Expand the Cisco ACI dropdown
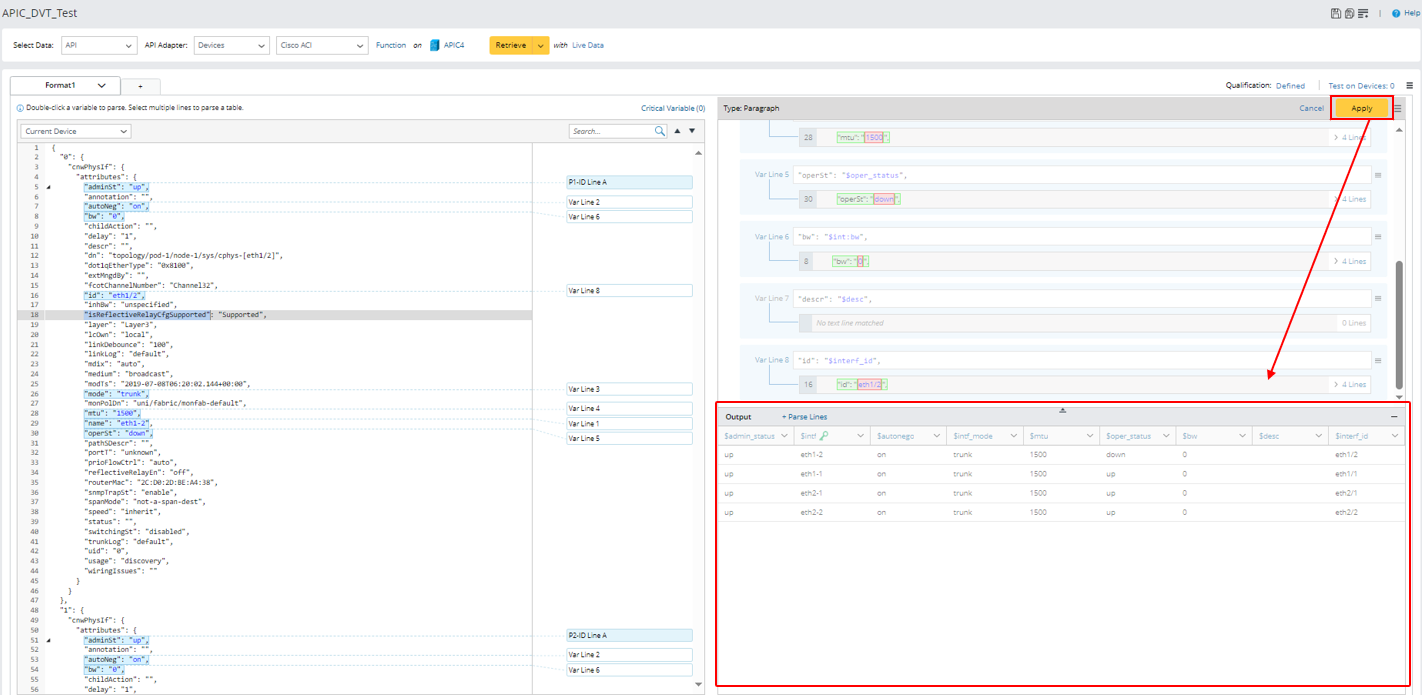Screen dimensions: 1422x695 click(x=322, y=46)
